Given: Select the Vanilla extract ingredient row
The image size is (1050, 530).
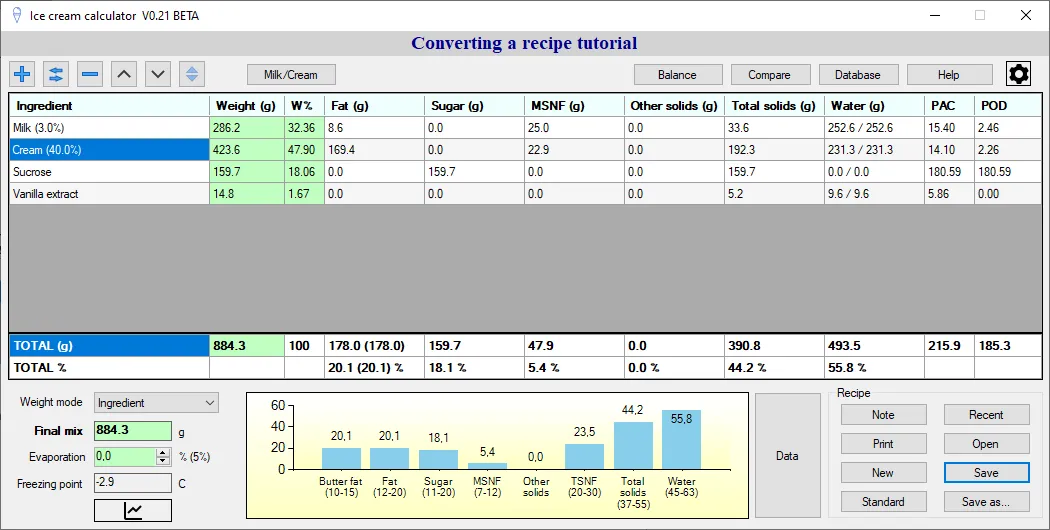Looking at the screenshot, I should pos(109,194).
